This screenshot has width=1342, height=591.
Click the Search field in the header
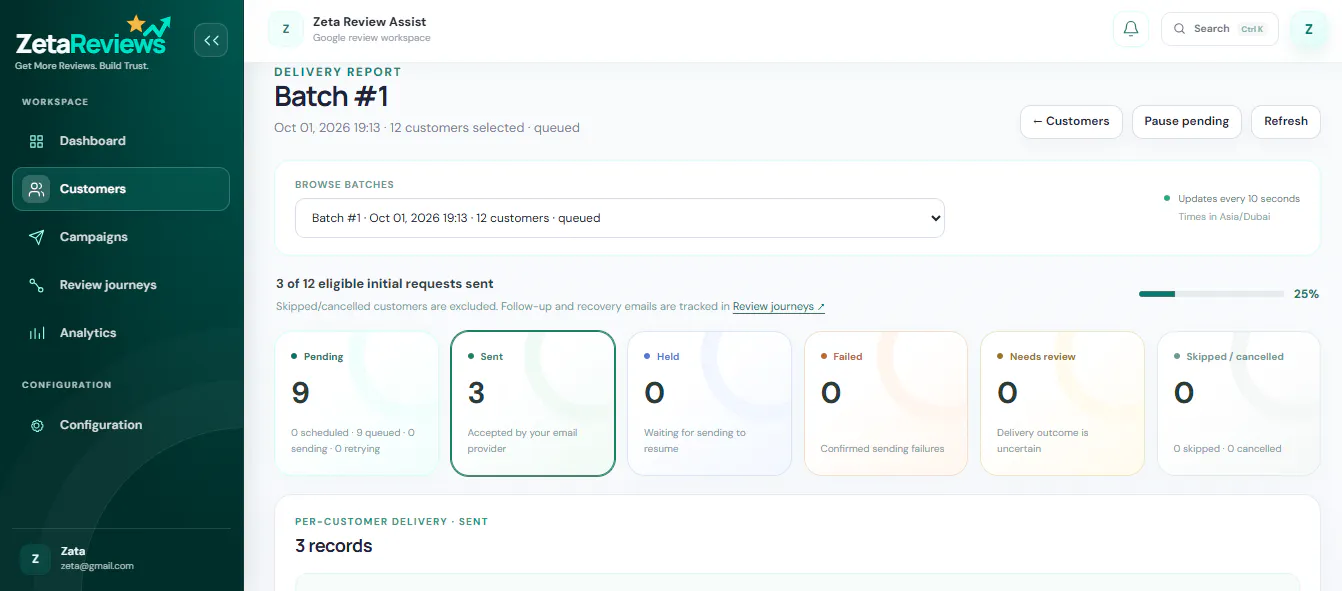1220,29
